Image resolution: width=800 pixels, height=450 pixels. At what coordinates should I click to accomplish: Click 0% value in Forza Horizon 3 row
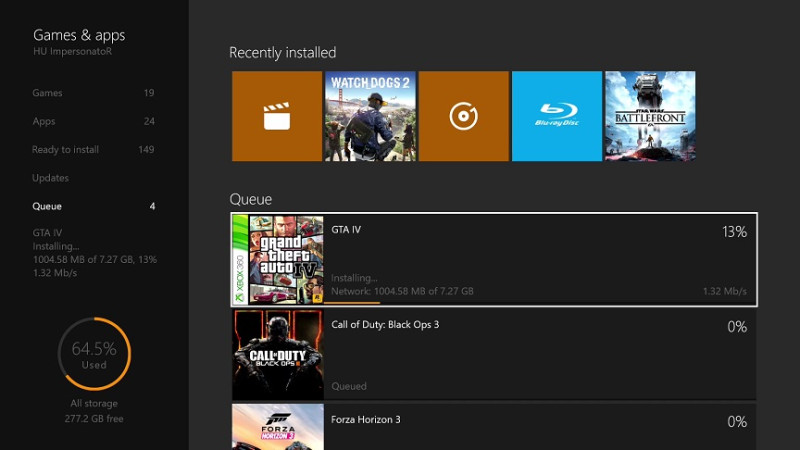737,421
